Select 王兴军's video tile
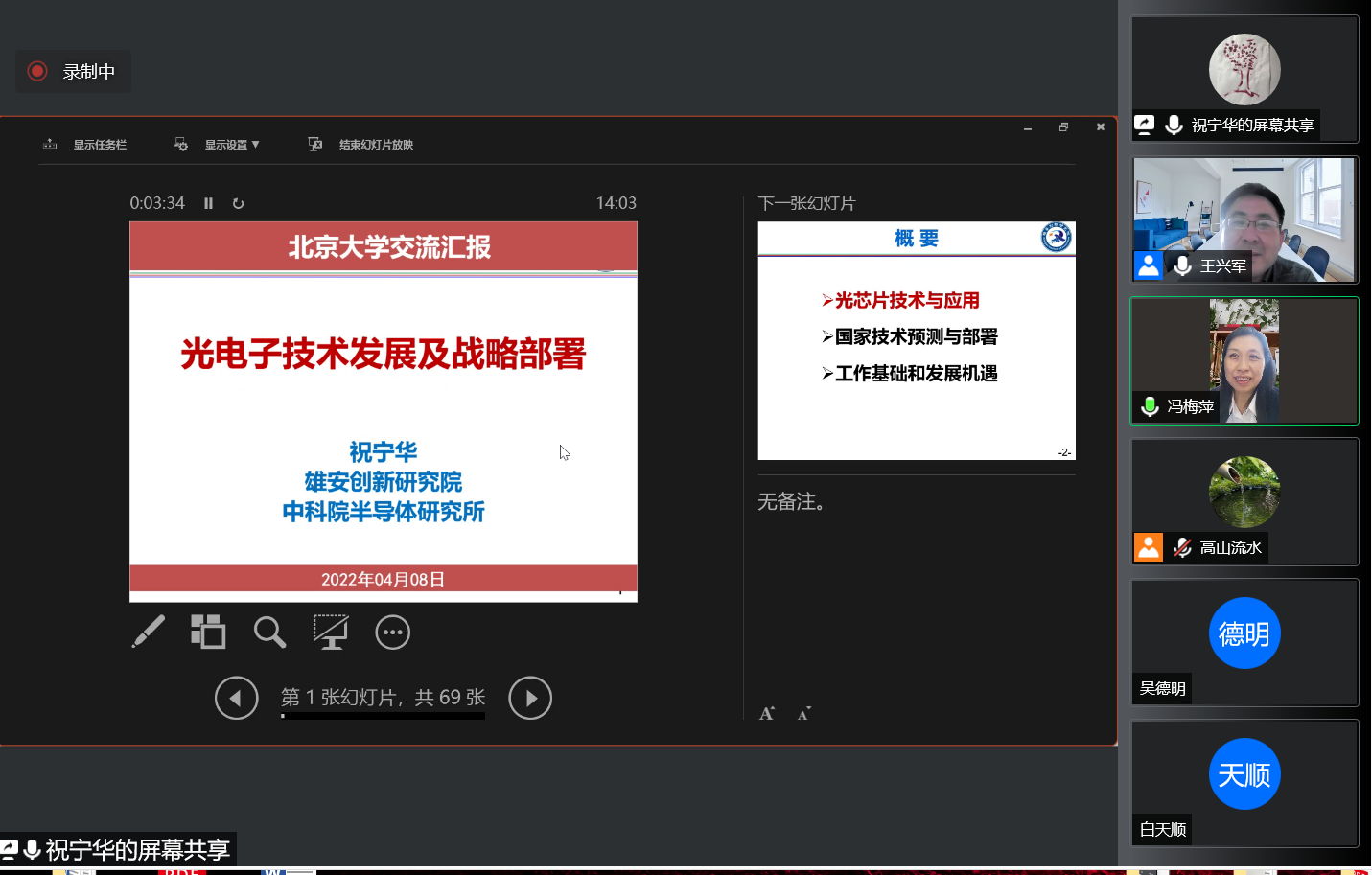This screenshot has width=1372, height=875. tap(1244, 220)
